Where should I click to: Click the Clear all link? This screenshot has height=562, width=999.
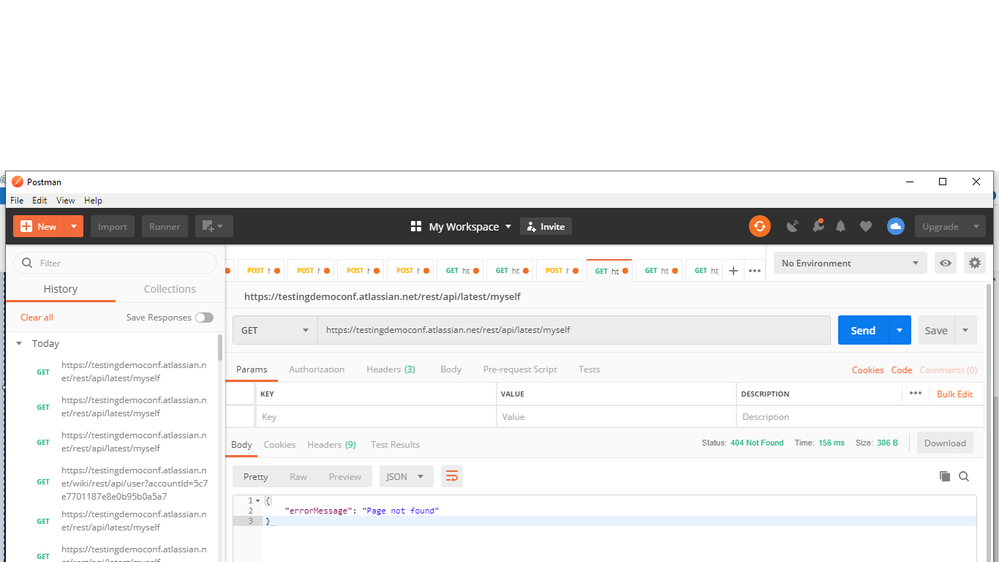[37, 317]
